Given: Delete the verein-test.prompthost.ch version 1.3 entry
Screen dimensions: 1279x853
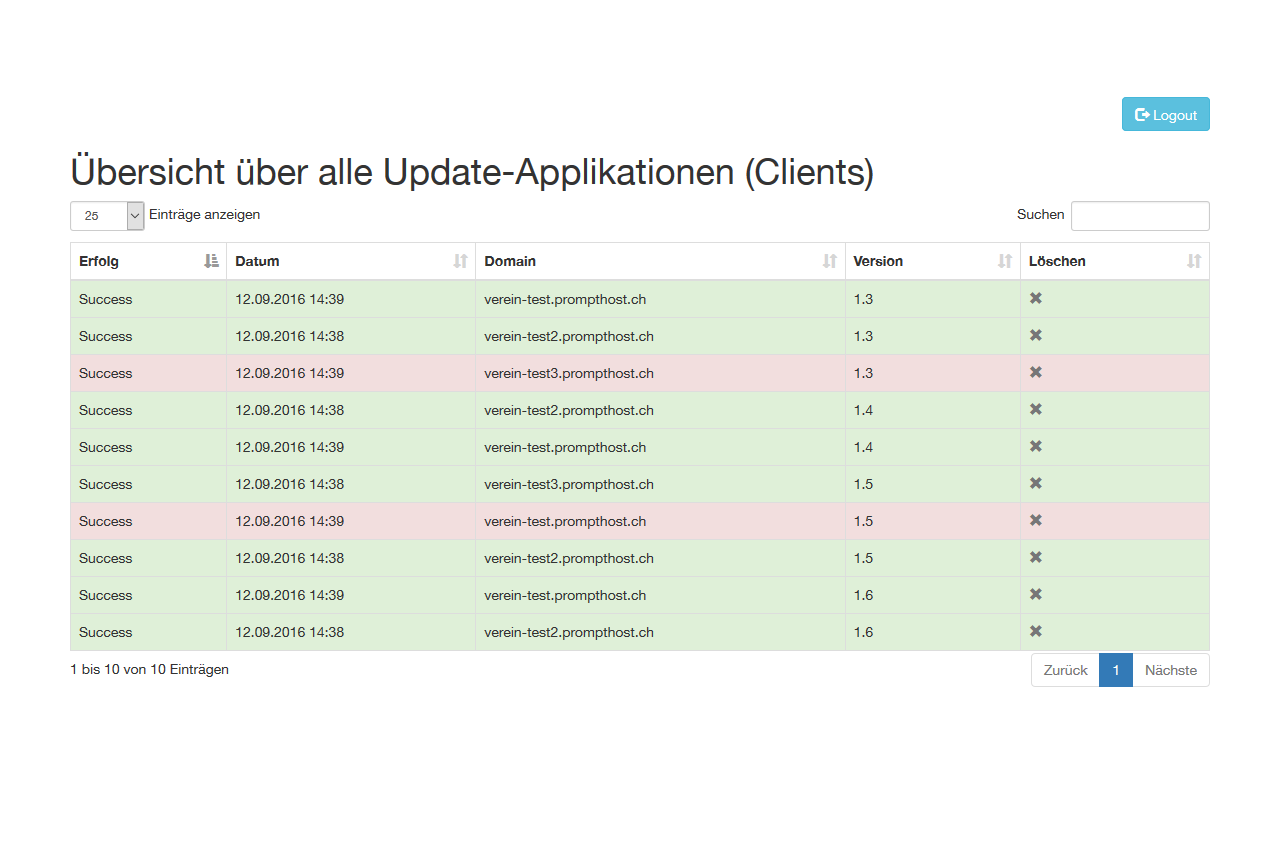Looking at the screenshot, I should pos(1036,298).
